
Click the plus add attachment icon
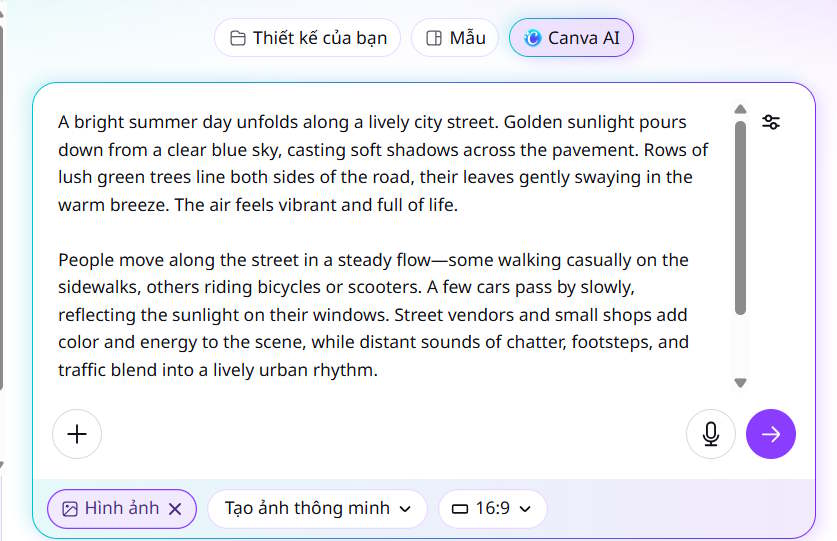77,434
